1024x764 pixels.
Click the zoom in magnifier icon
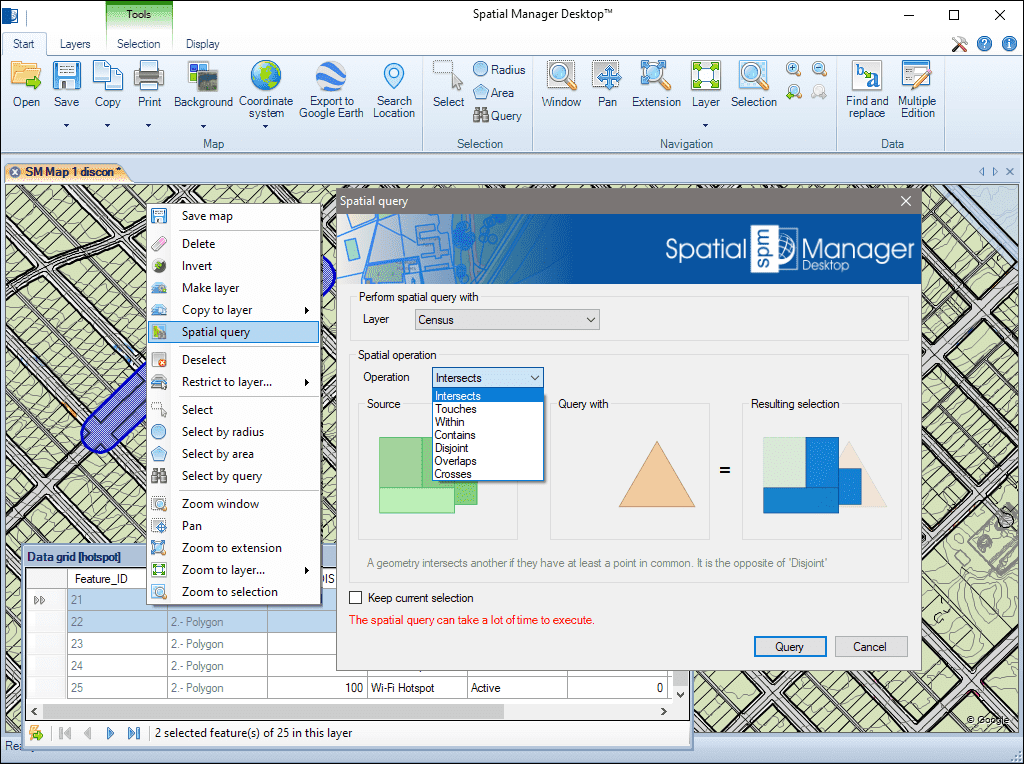793,69
